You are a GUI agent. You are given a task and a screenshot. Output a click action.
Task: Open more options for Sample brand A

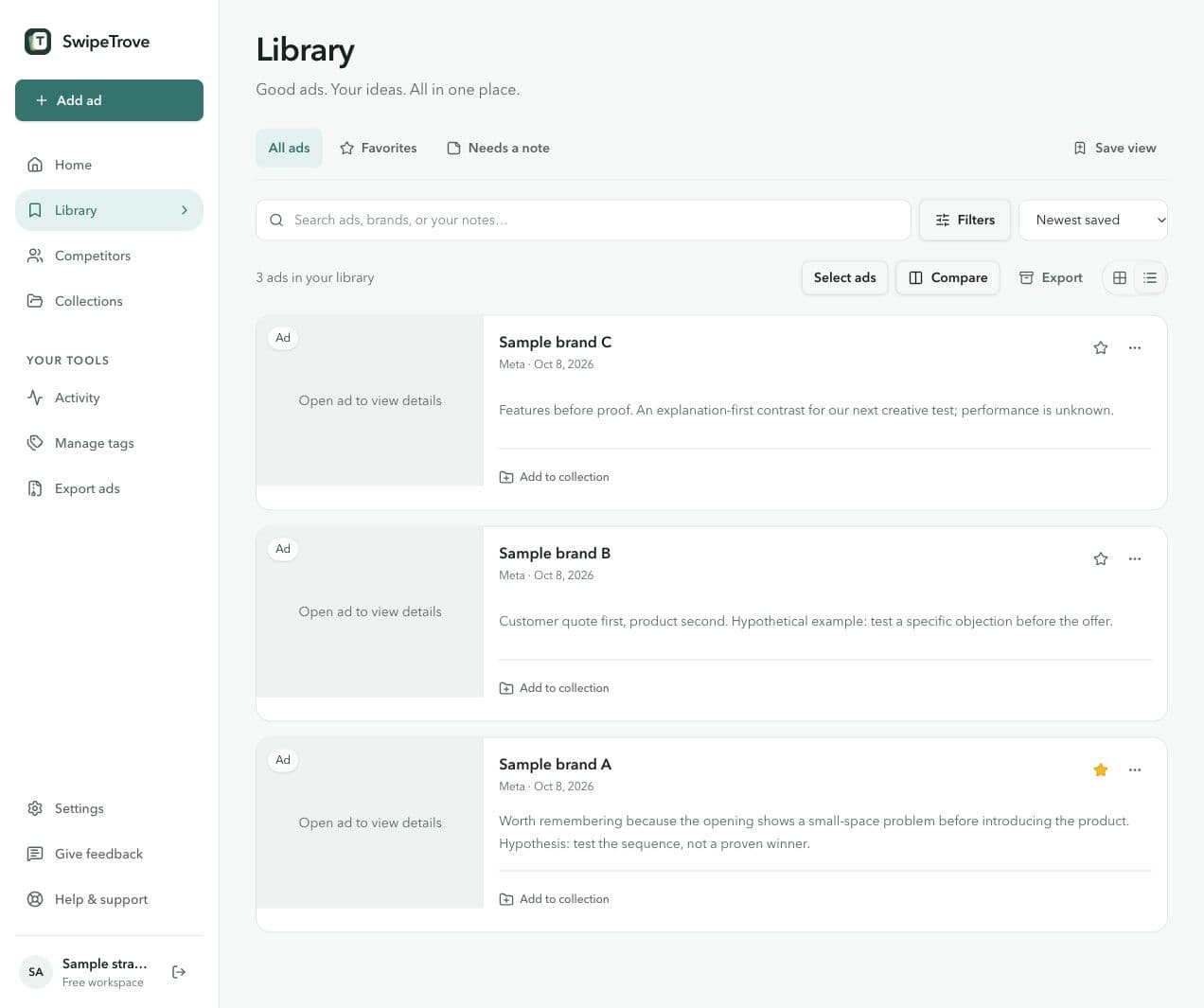coord(1135,769)
